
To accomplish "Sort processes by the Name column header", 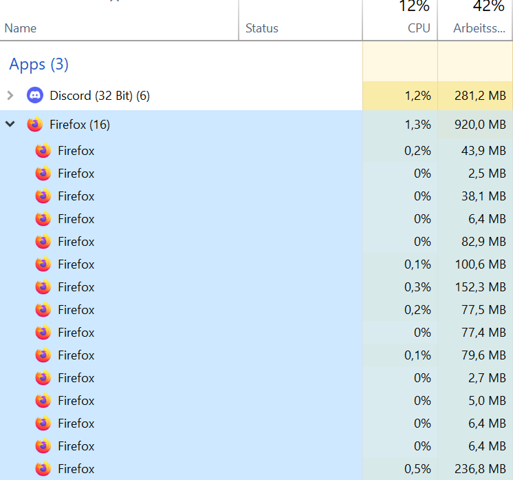I will (x=20, y=28).
